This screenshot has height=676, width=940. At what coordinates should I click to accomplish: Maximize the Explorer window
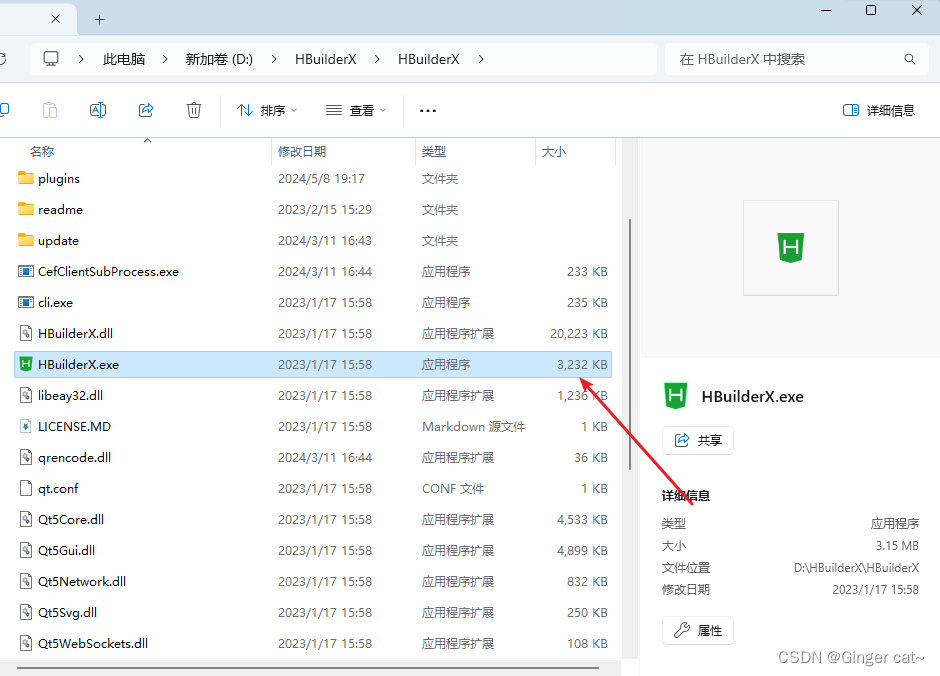[871, 10]
